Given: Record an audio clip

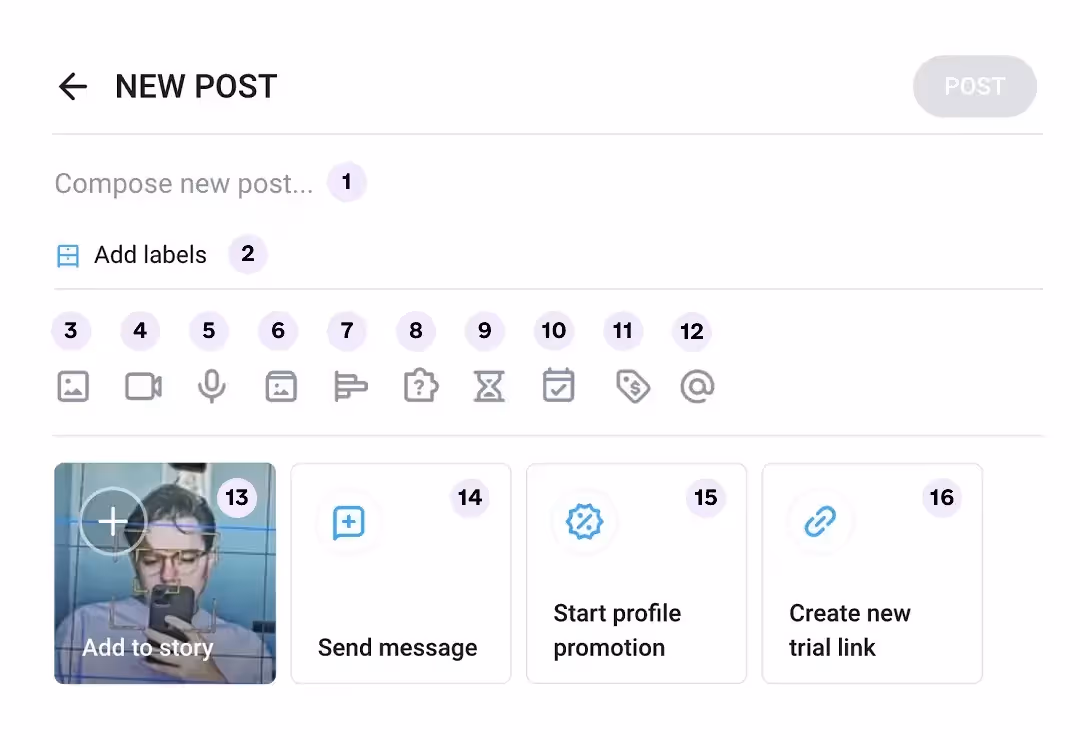Looking at the screenshot, I should coord(211,385).
